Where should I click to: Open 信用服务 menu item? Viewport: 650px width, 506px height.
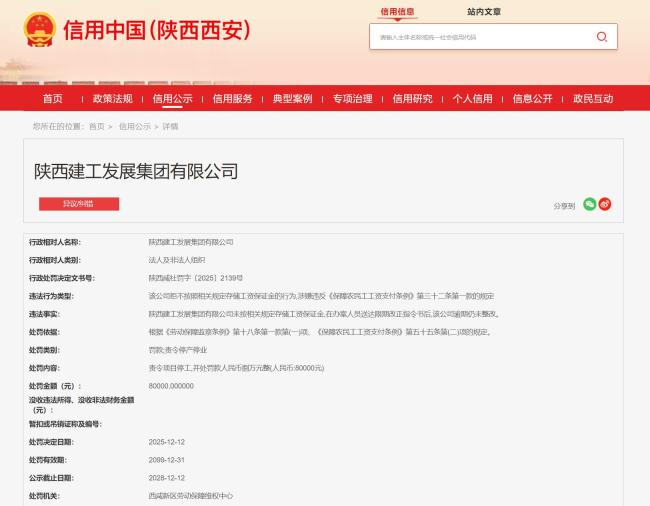pos(233,99)
